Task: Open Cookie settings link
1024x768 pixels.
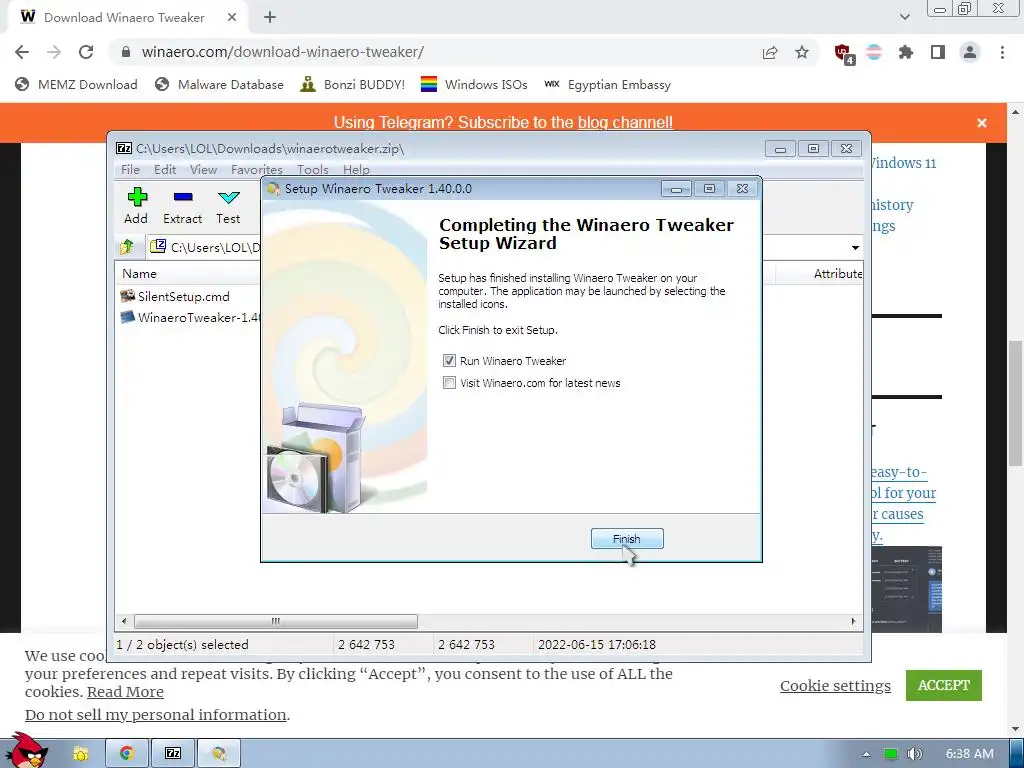Action: coord(835,686)
